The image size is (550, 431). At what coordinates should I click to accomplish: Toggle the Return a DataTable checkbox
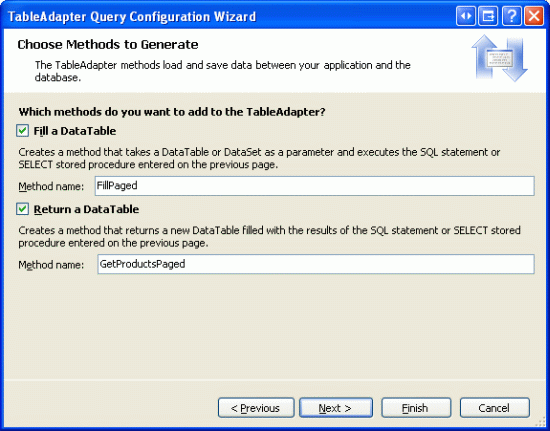click(22, 209)
